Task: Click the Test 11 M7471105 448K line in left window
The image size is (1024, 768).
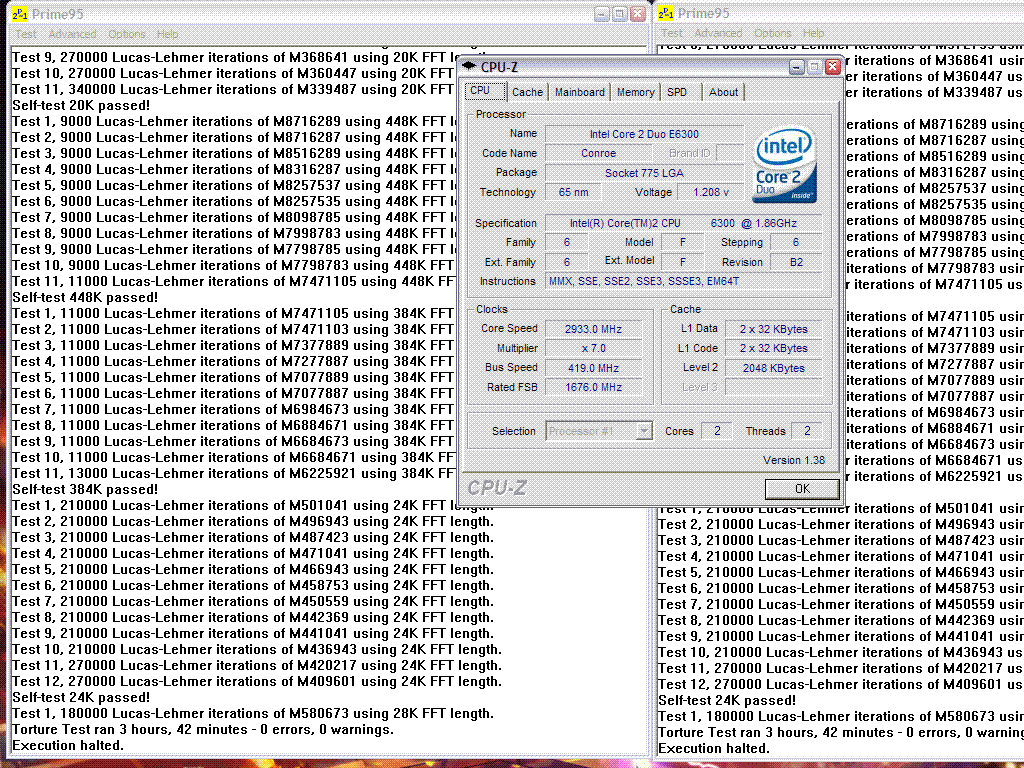Action: 233,281
